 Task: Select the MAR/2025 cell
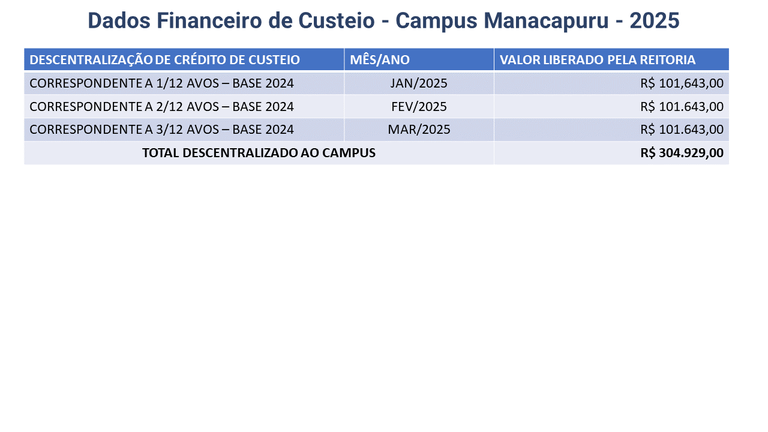[419, 129]
